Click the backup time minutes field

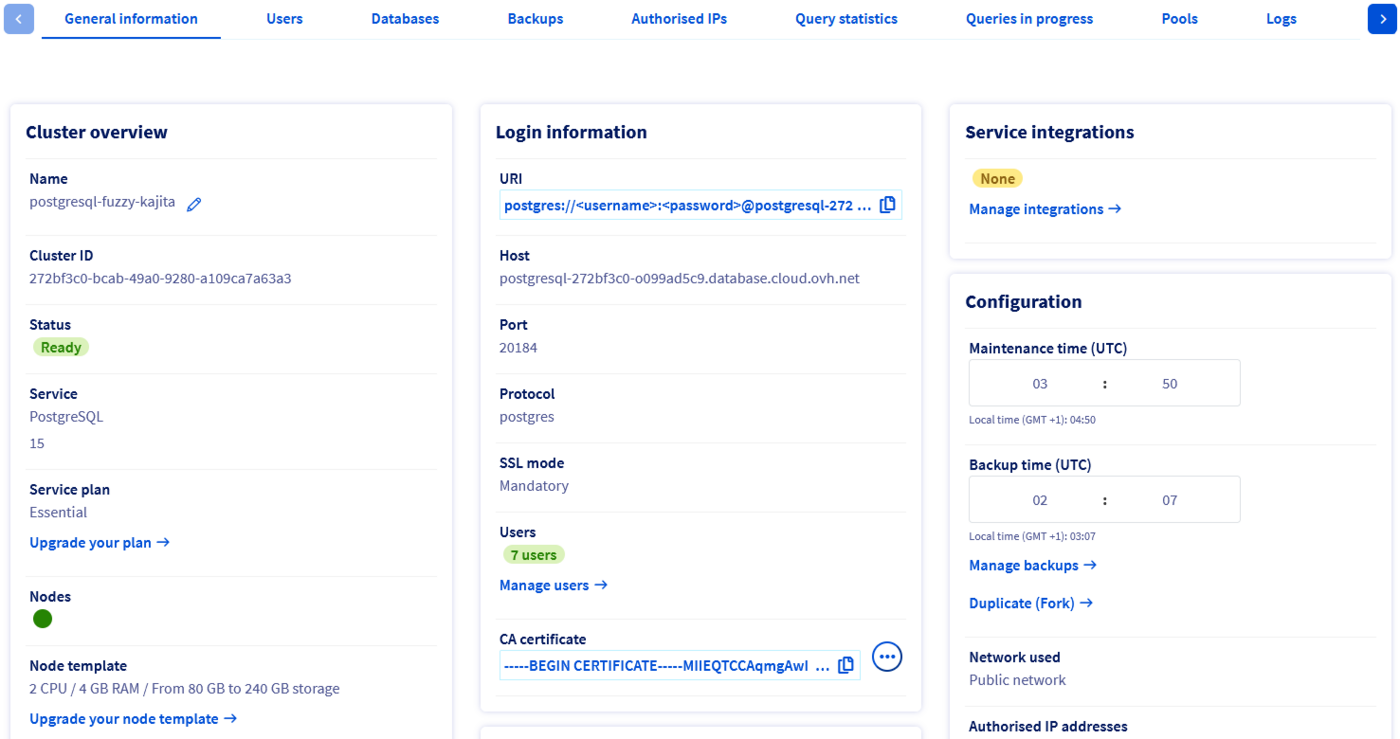(x=1170, y=499)
